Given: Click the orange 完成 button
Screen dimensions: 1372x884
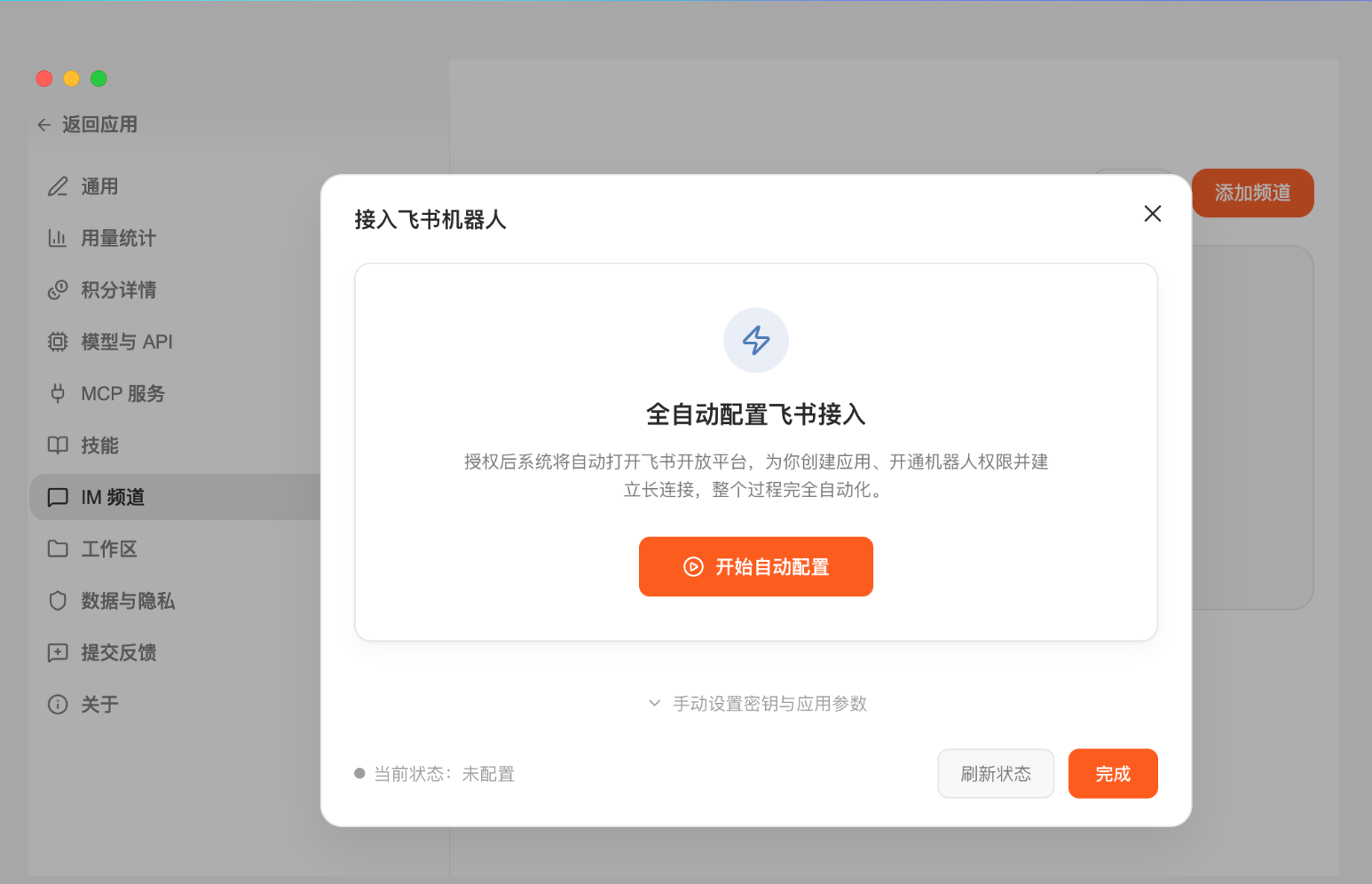Looking at the screenshot, I should [x=1113, y=774].
